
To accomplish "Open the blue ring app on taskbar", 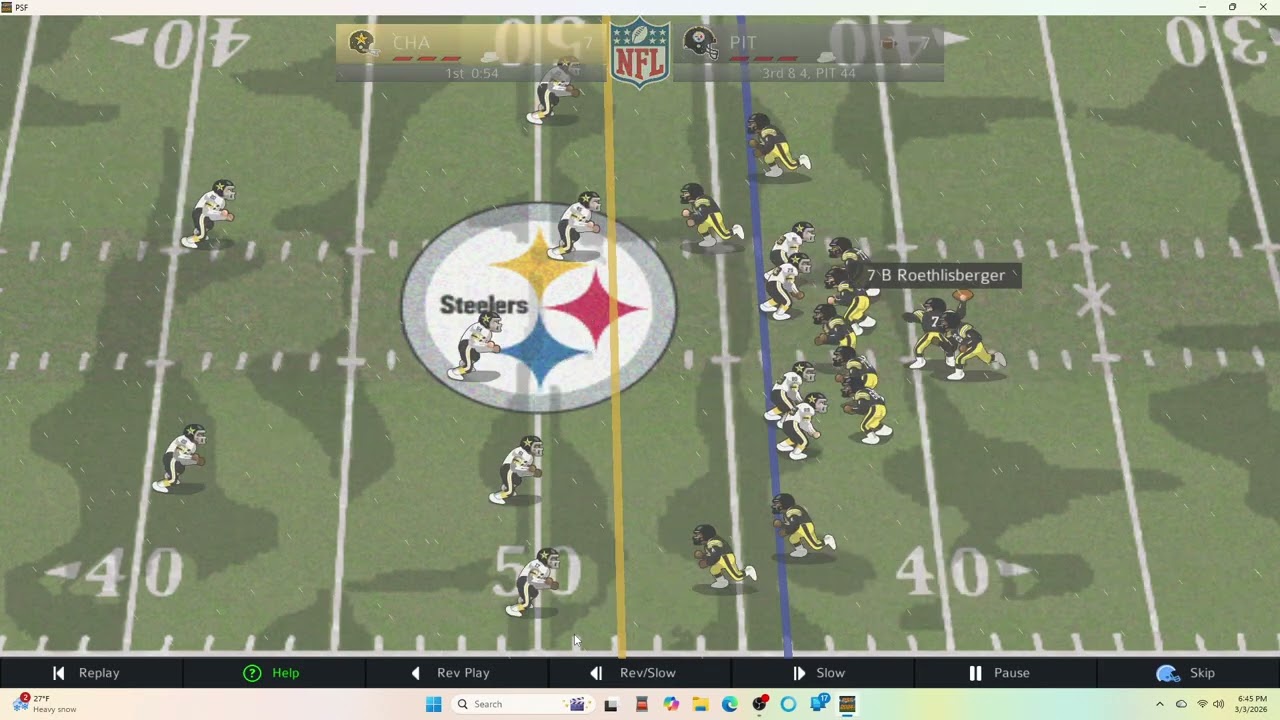I will 789,704.
